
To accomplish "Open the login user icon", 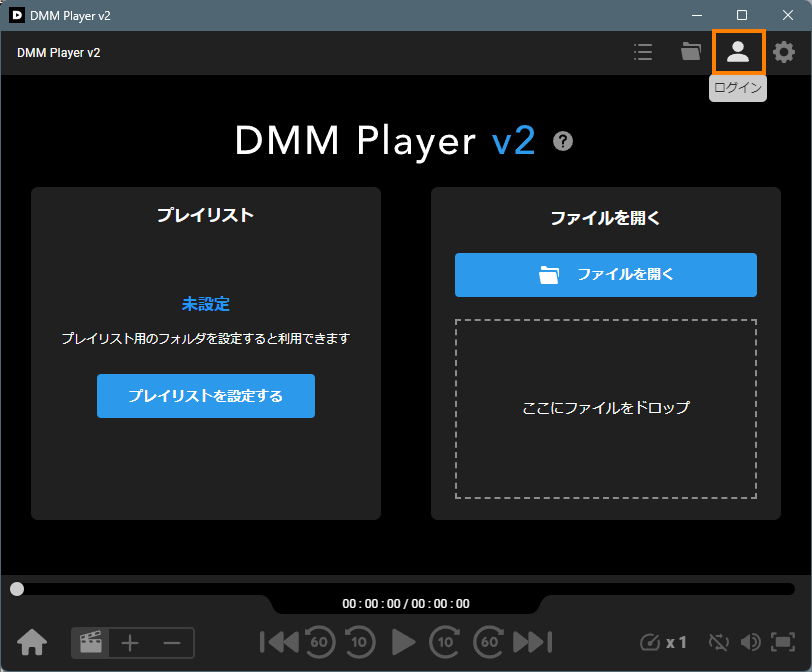I will [738, 52].
